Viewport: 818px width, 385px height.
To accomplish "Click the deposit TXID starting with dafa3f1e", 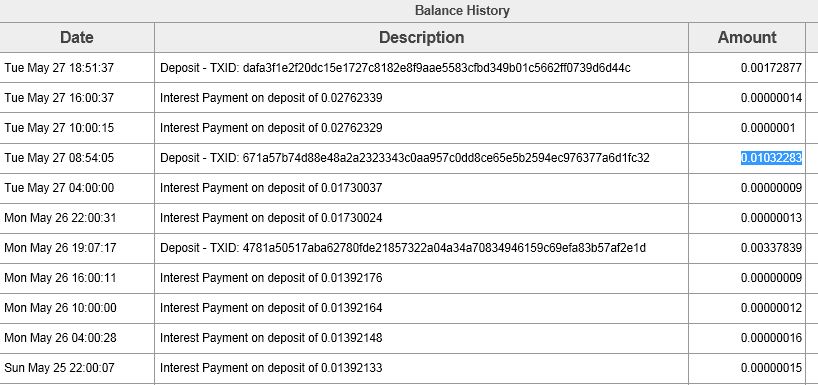I will (437, 68).
